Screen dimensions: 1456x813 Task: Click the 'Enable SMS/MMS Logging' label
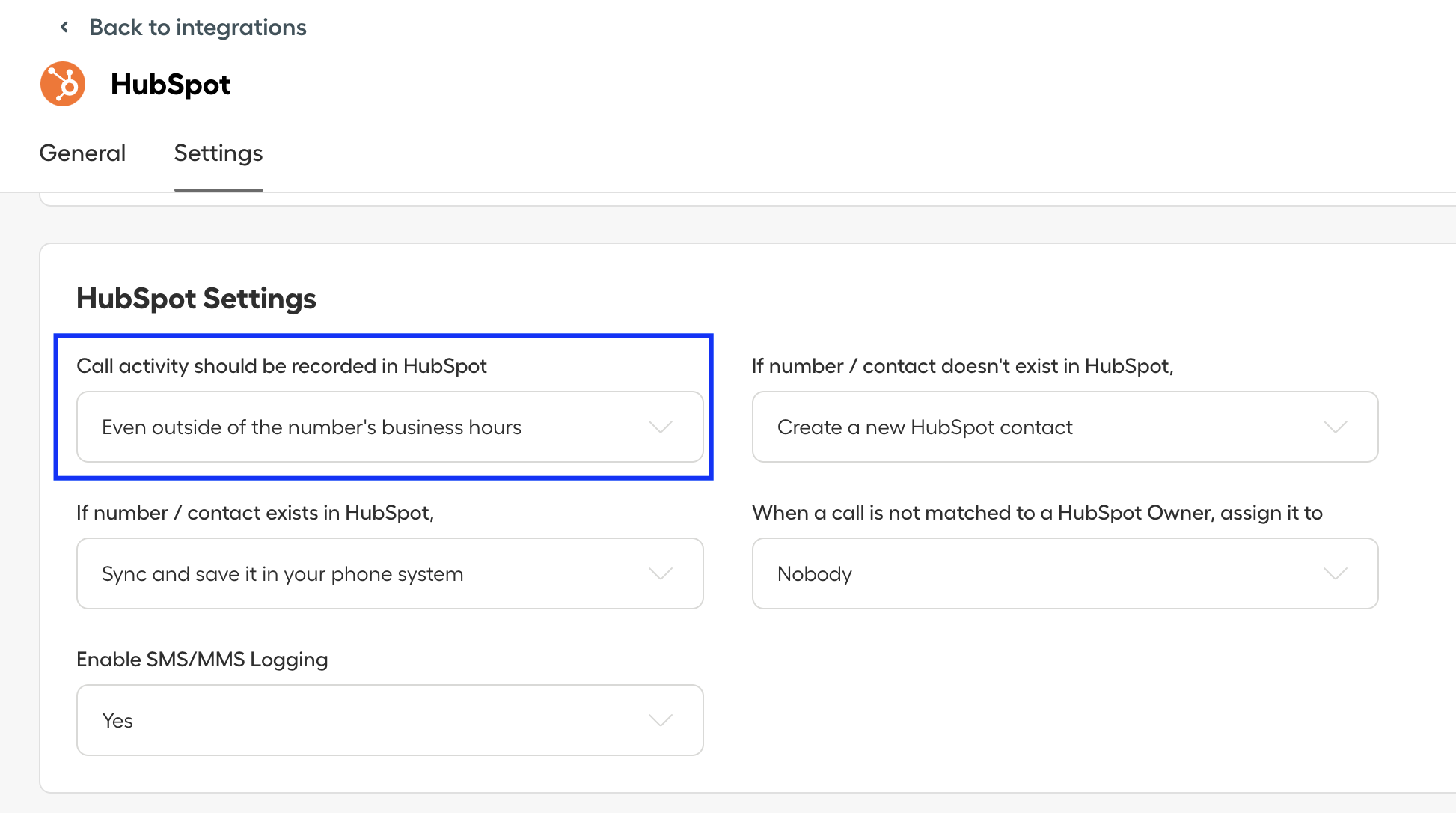[202, 660]
